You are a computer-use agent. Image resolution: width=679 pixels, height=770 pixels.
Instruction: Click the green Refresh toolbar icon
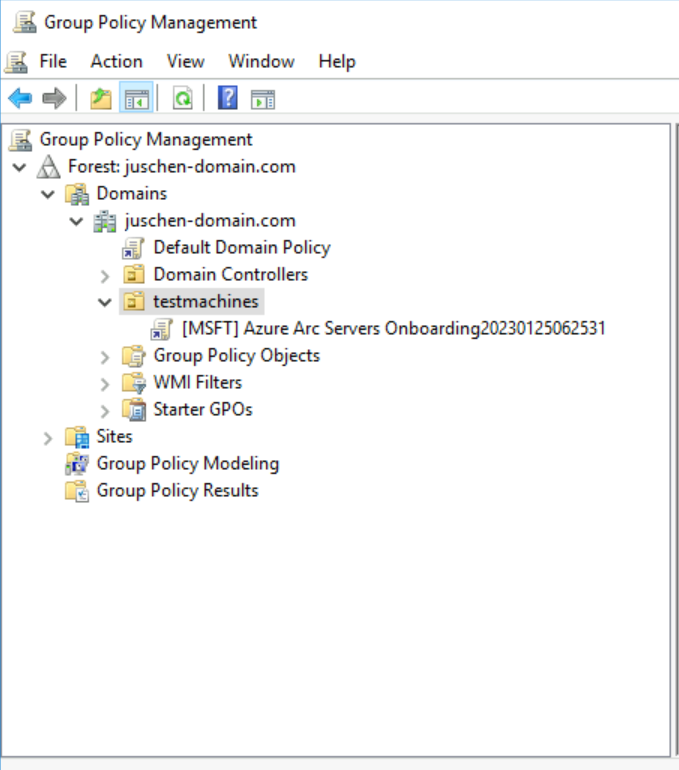(x=183, y=98)
